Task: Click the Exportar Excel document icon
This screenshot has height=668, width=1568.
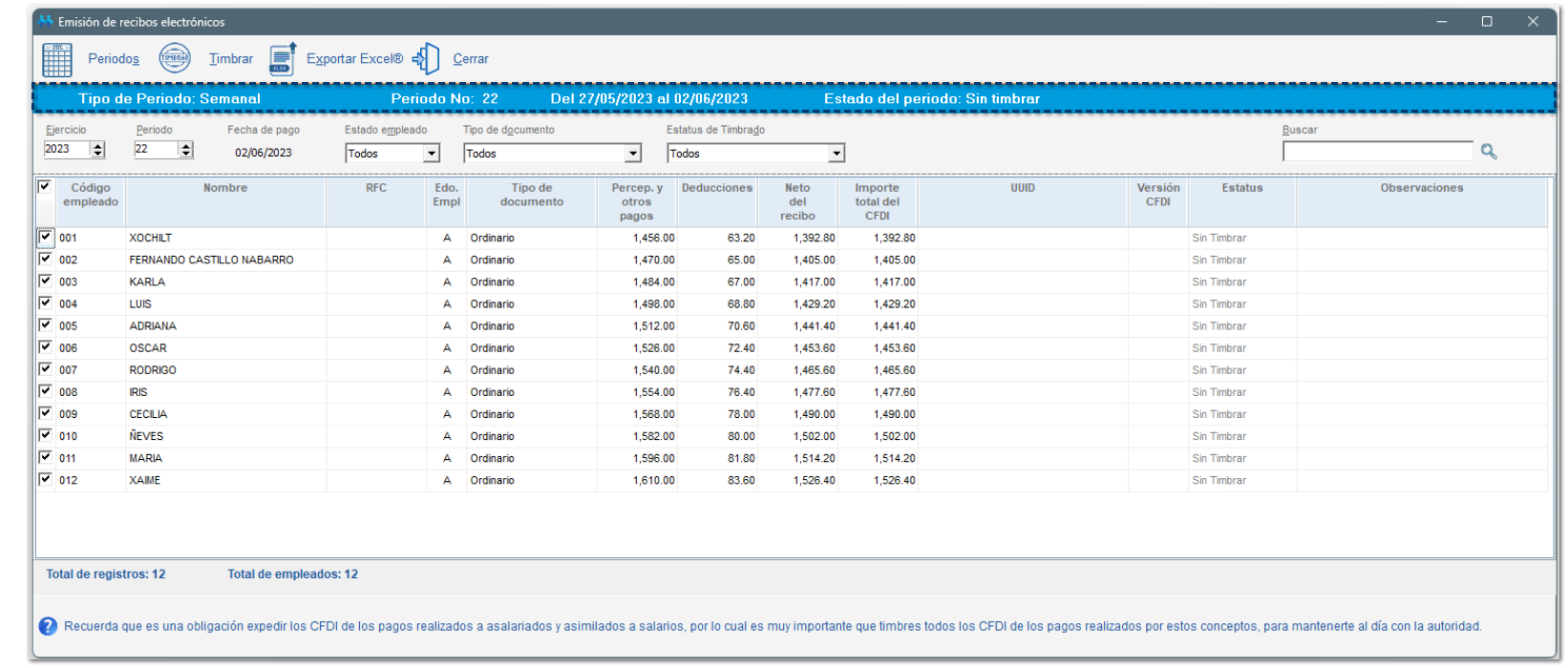Action: coord(282,59)
